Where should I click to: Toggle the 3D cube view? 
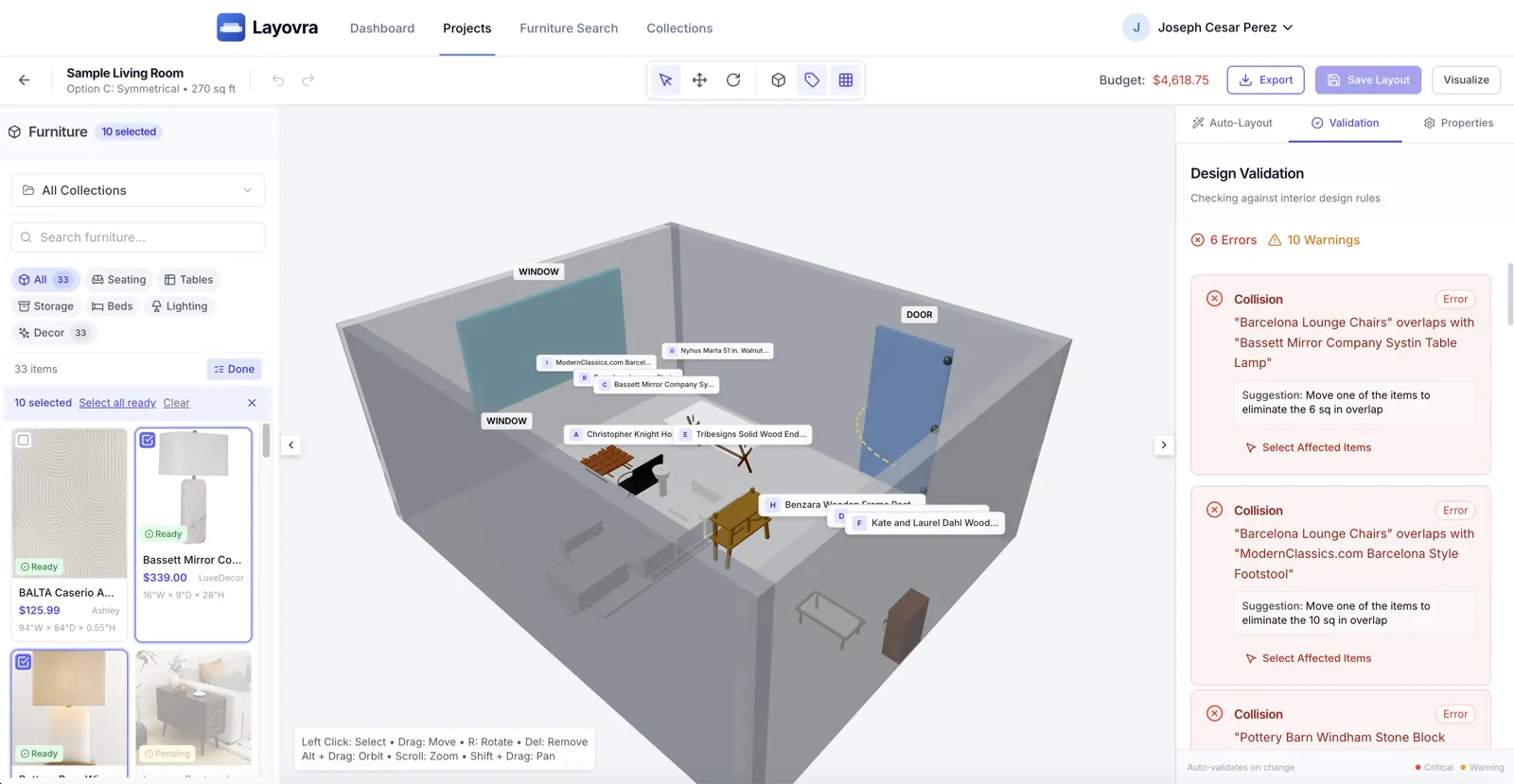[x=778, y=80]
